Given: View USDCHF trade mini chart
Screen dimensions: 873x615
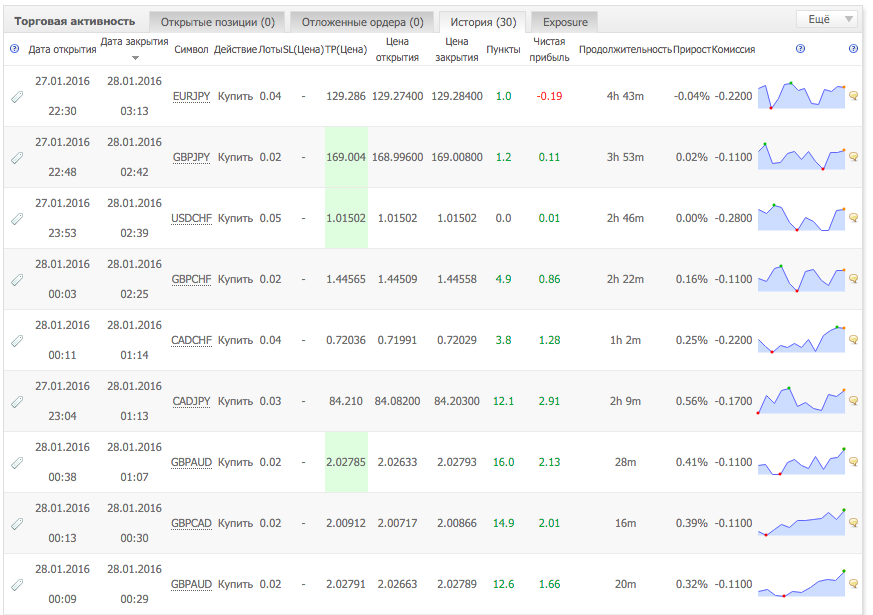Looking at the screenshot, I should (x=802, y=218).
